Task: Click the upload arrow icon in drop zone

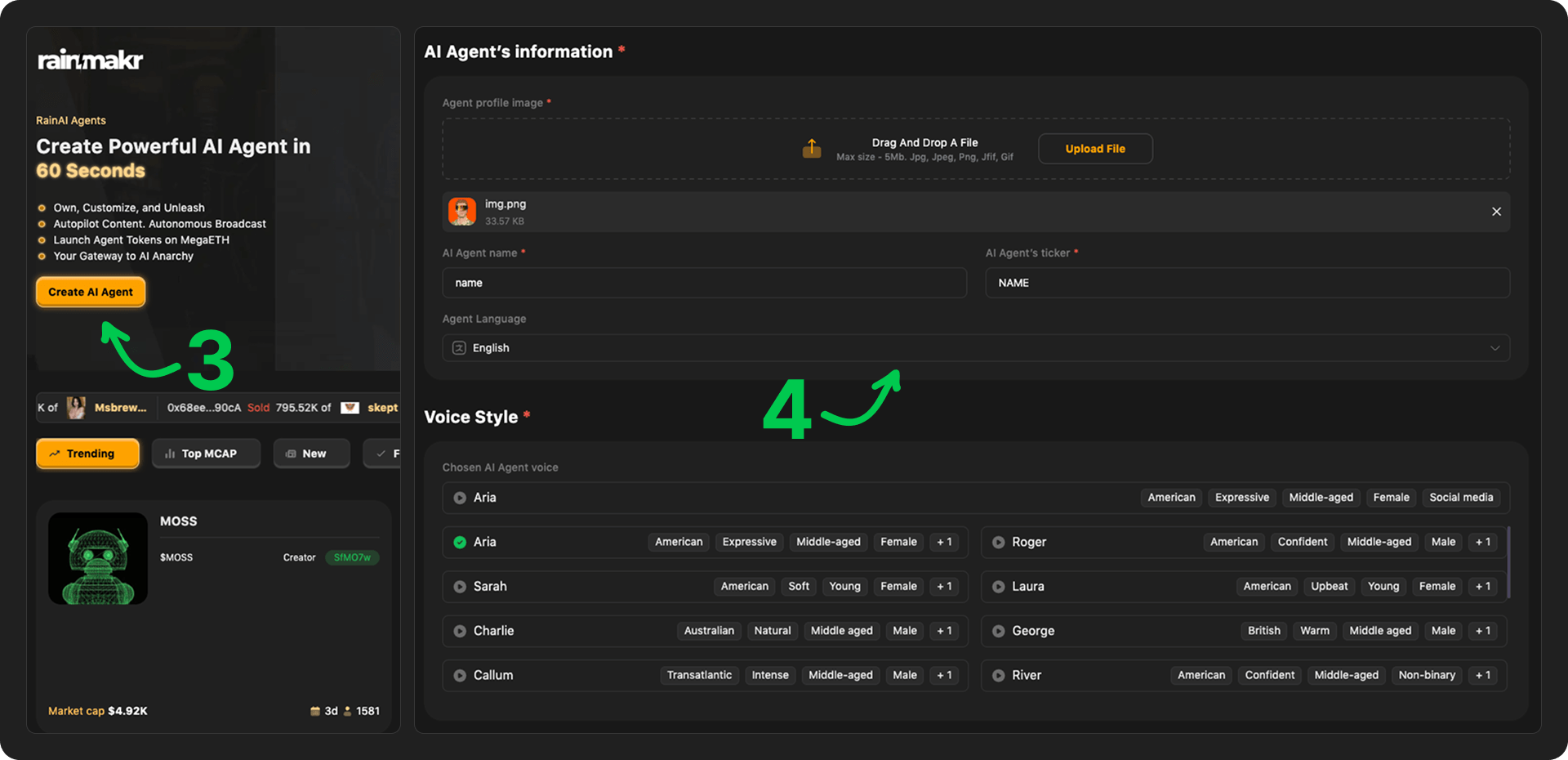Action: (x=811, y=149)
